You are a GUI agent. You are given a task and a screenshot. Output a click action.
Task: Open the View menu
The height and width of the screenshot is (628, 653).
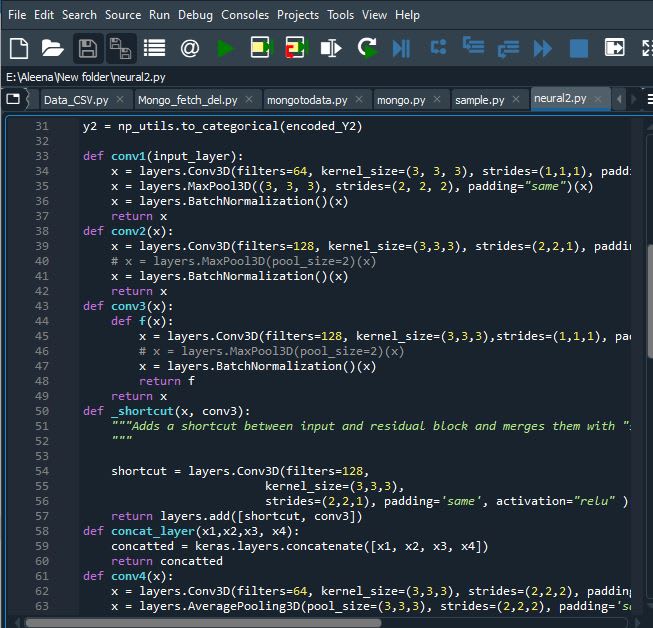coord(374,15)
